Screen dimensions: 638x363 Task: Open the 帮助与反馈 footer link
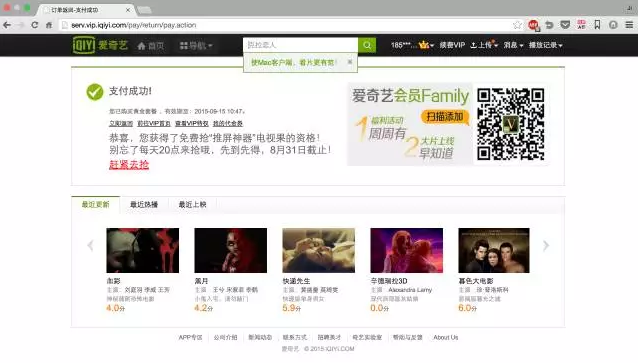click(408, 337)
